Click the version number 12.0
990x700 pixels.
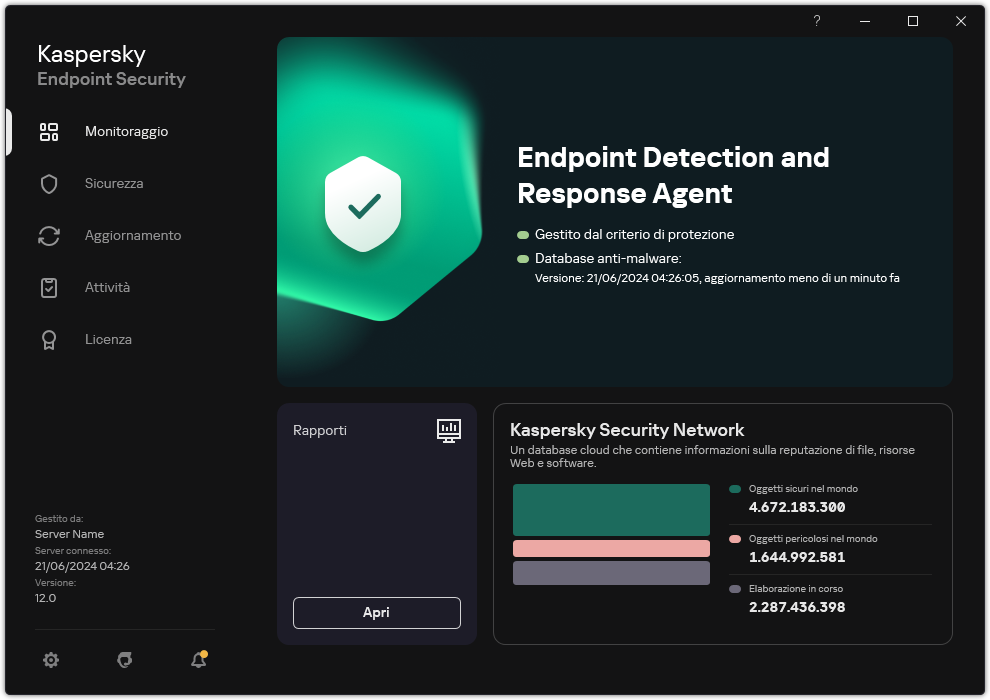click(x=45, y=598)
